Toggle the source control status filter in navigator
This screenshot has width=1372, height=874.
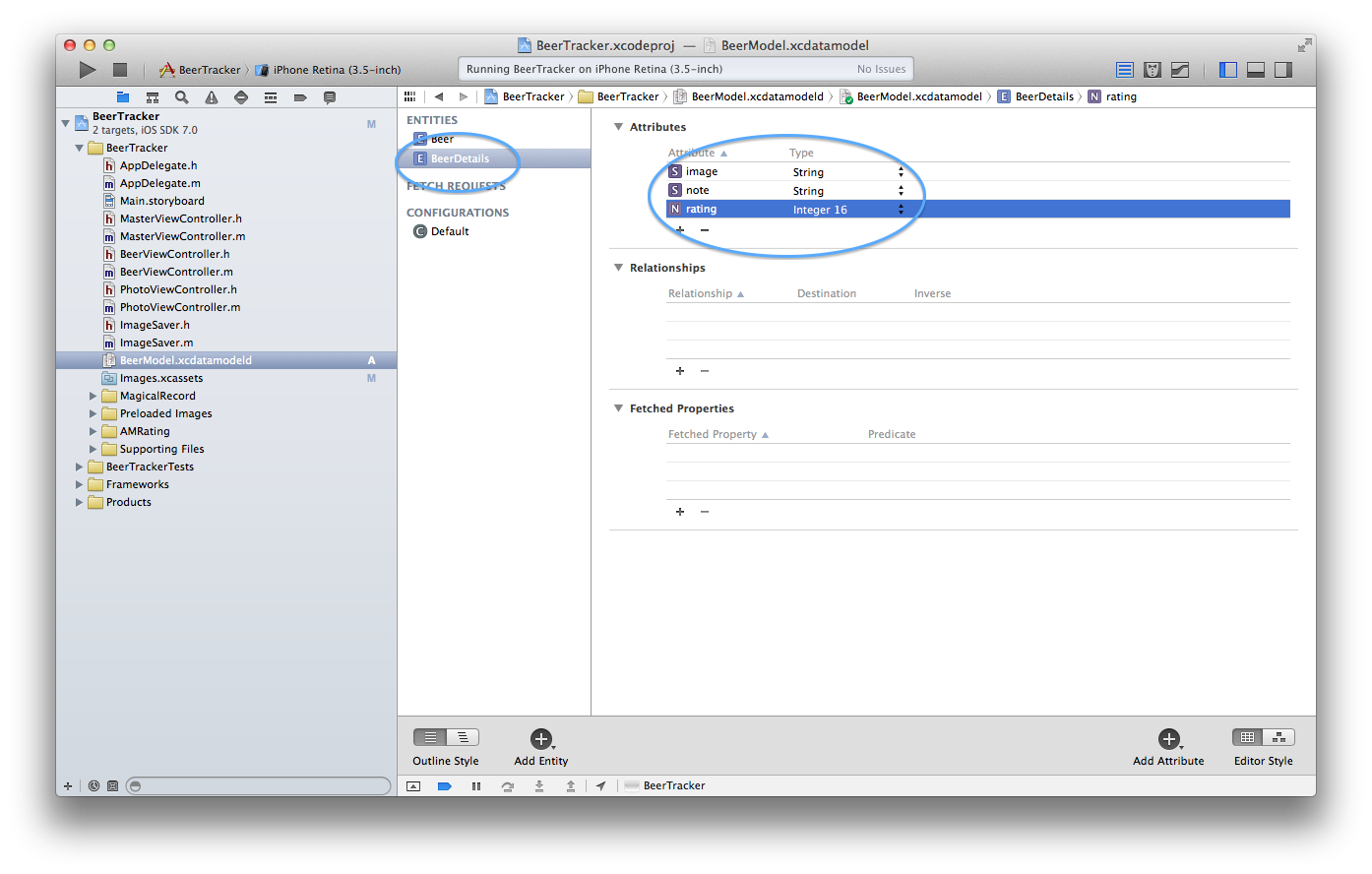click(112, 786)
